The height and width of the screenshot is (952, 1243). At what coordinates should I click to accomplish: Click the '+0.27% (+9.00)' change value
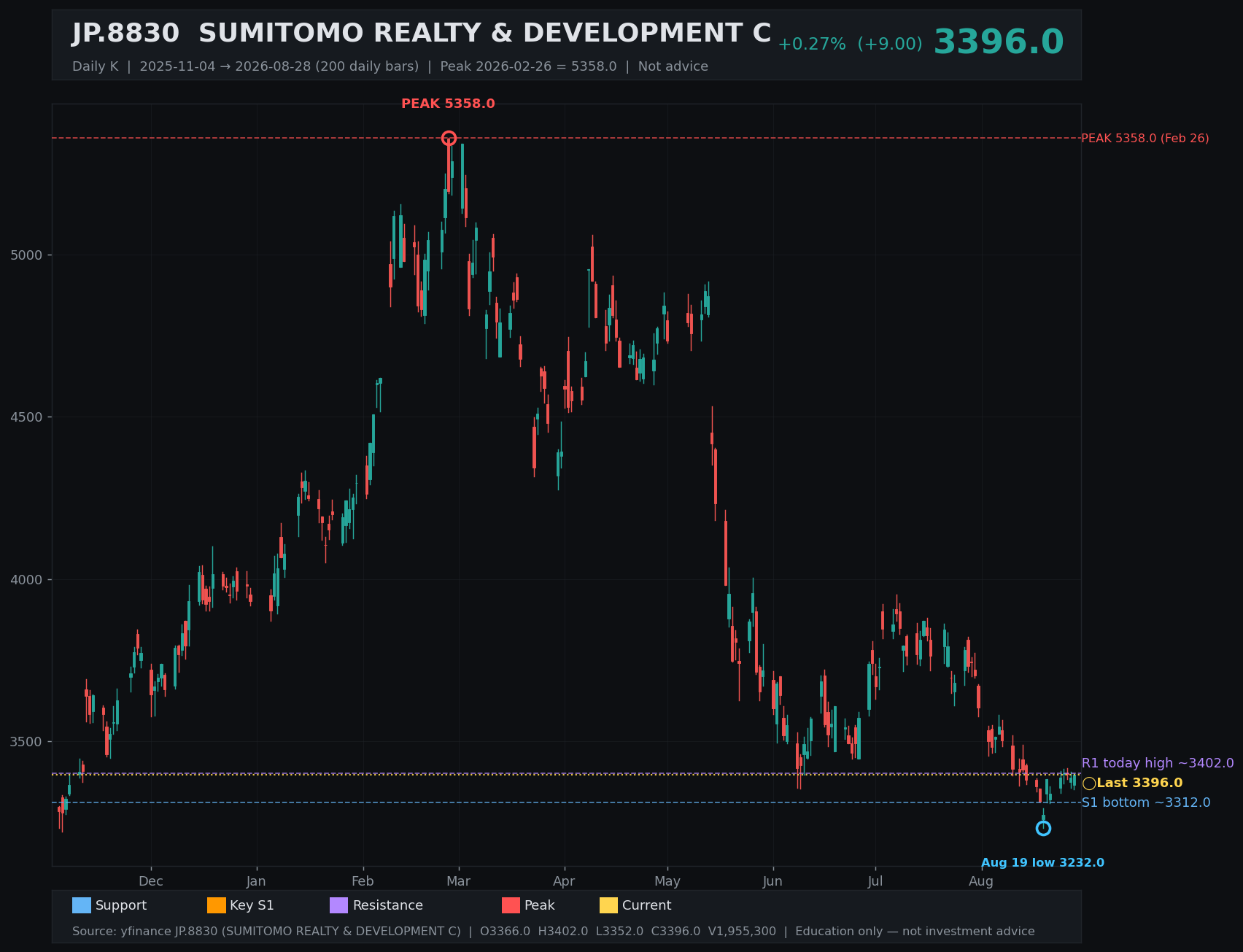(x=850, y=44)
